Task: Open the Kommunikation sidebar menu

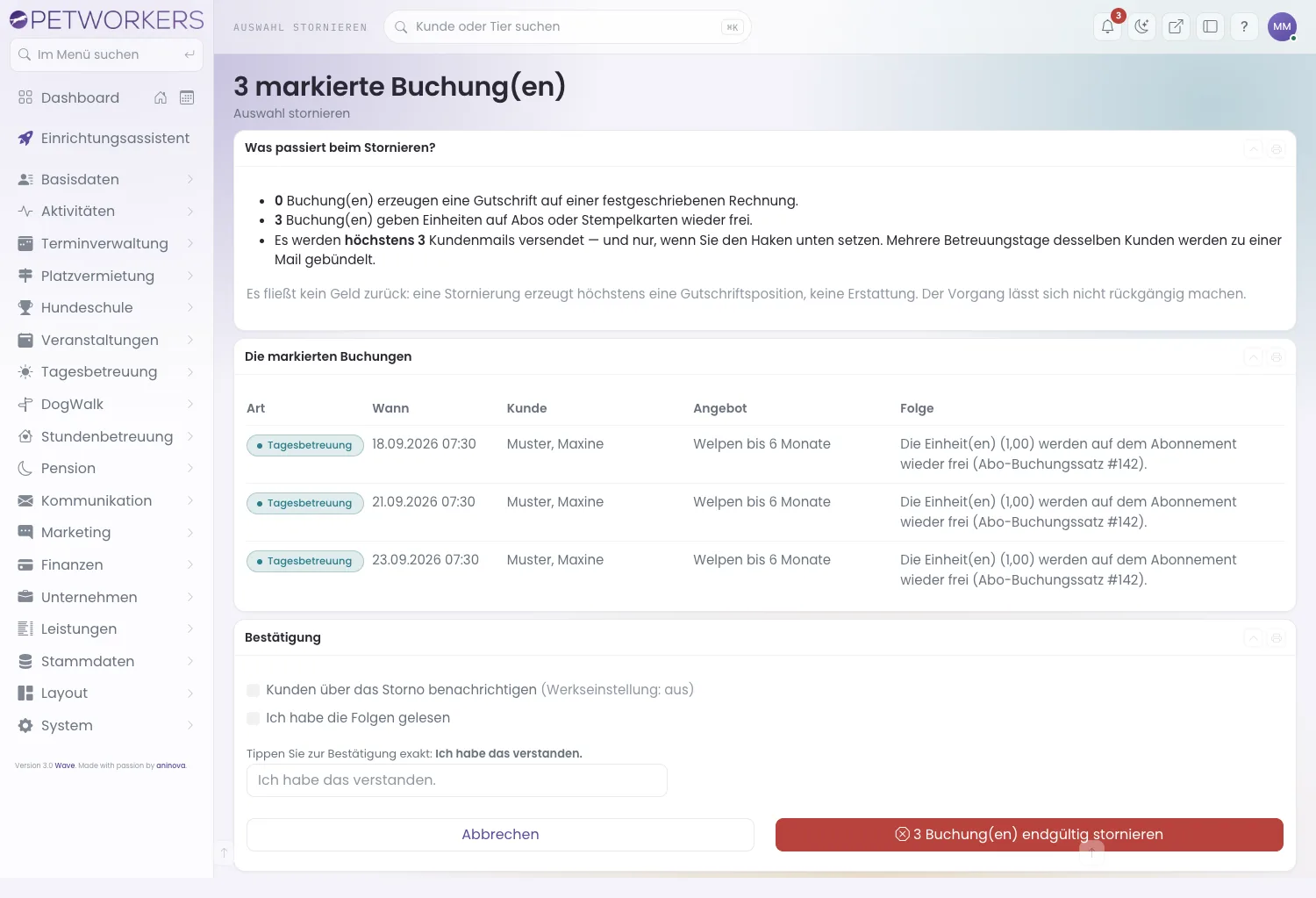Action: pos(106,500)
